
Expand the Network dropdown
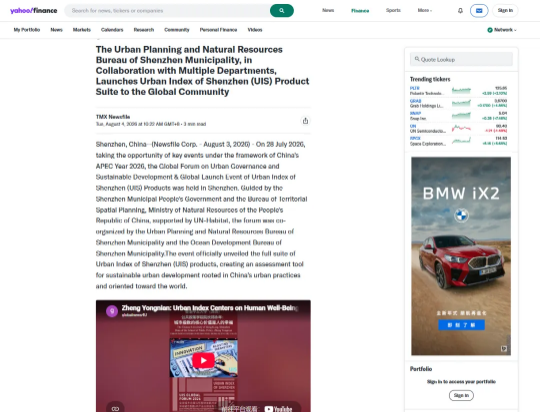pos(502,30)
